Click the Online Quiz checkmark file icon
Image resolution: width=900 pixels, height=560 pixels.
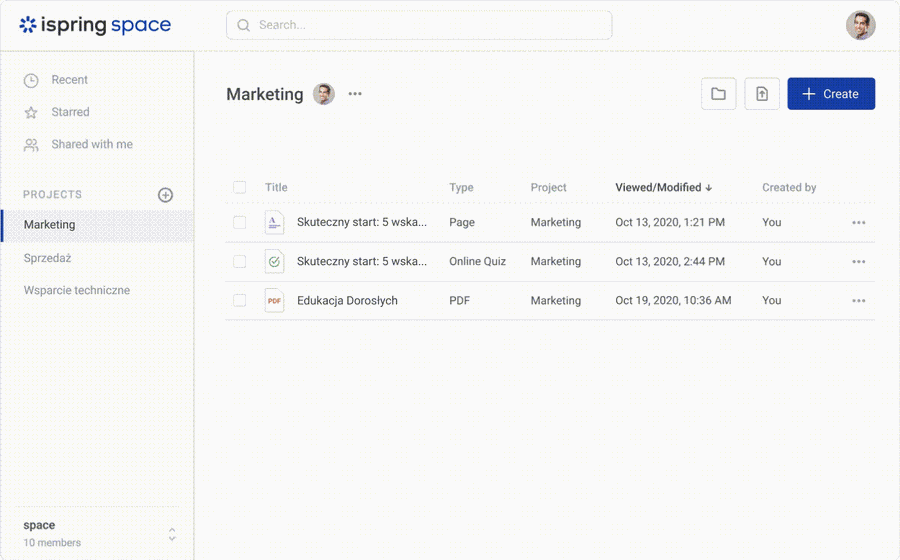click(274, 262)
